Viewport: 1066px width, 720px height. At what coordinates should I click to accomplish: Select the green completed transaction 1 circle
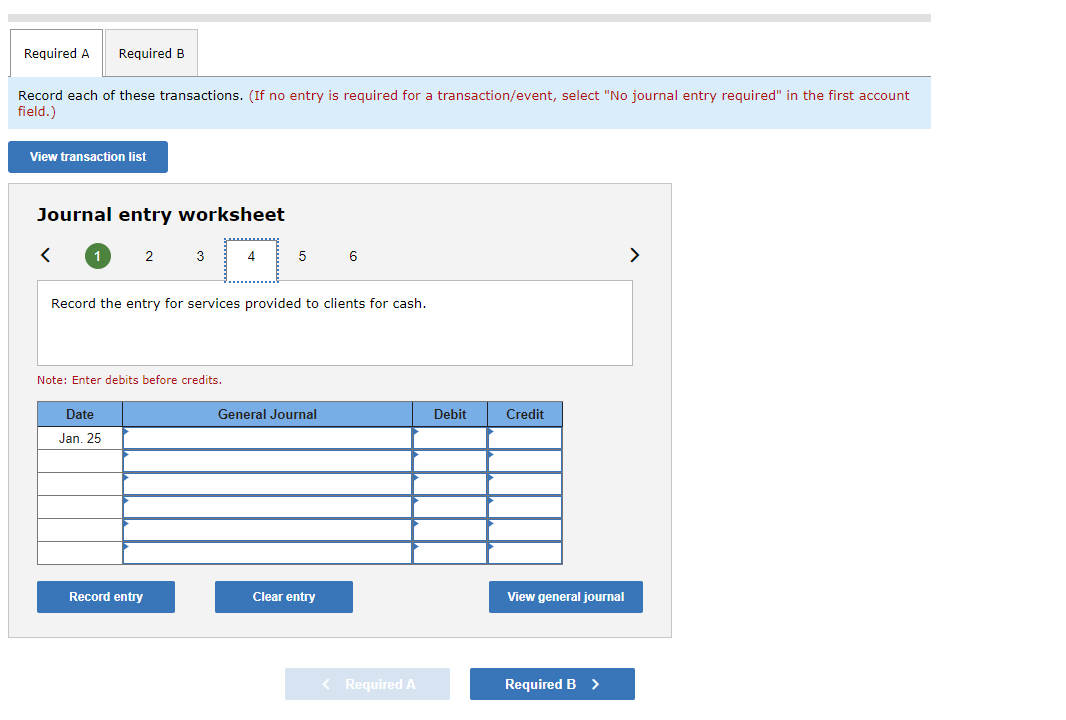[97, 255]
